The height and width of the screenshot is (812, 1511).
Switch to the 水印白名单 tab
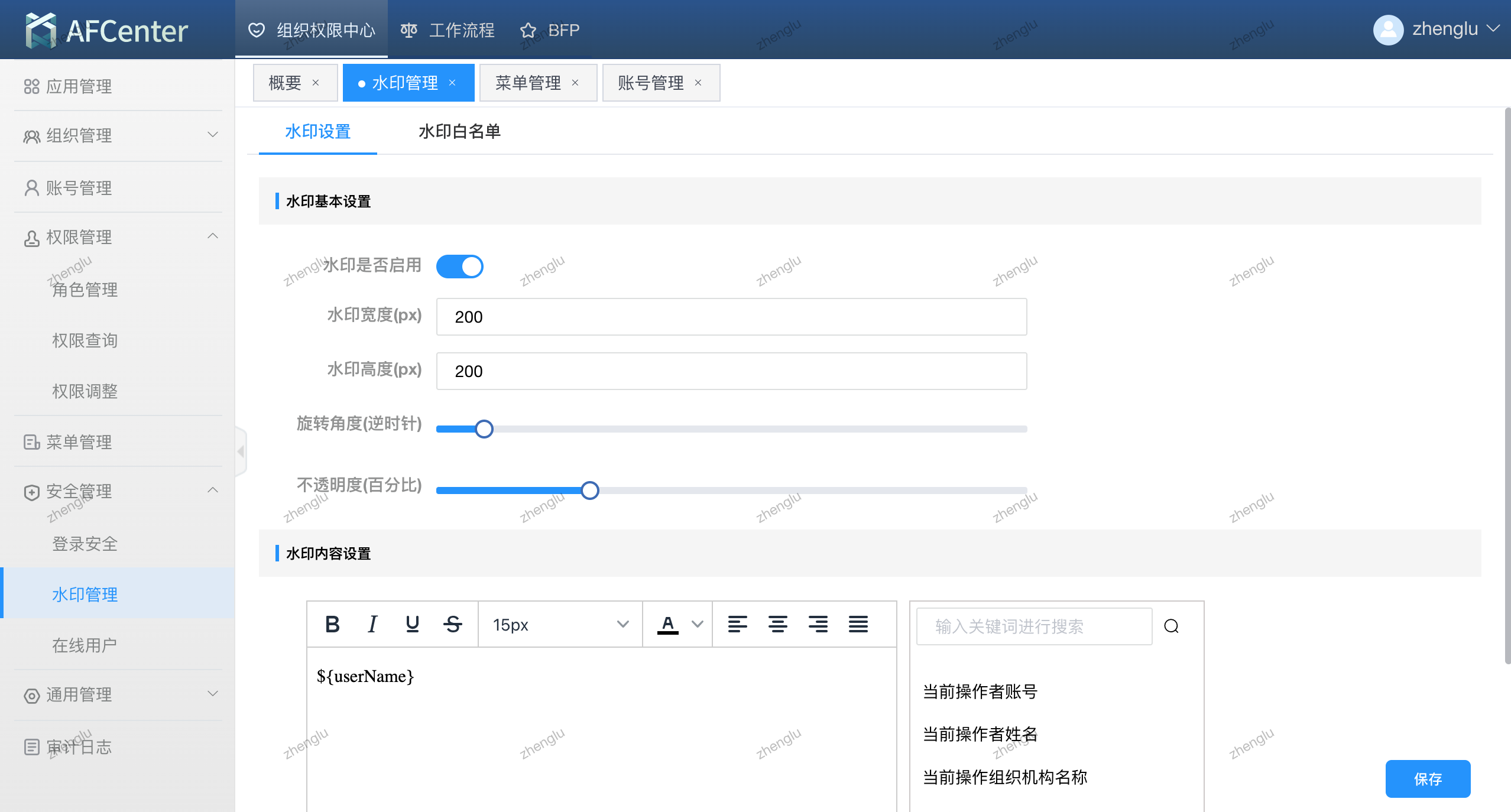(459, 131)
